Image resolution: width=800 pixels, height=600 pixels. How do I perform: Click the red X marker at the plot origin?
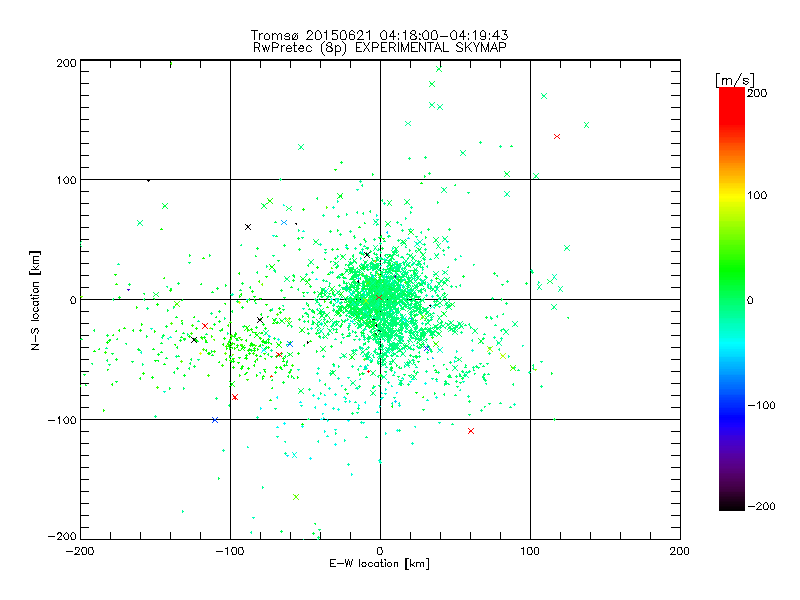(379, 297)
